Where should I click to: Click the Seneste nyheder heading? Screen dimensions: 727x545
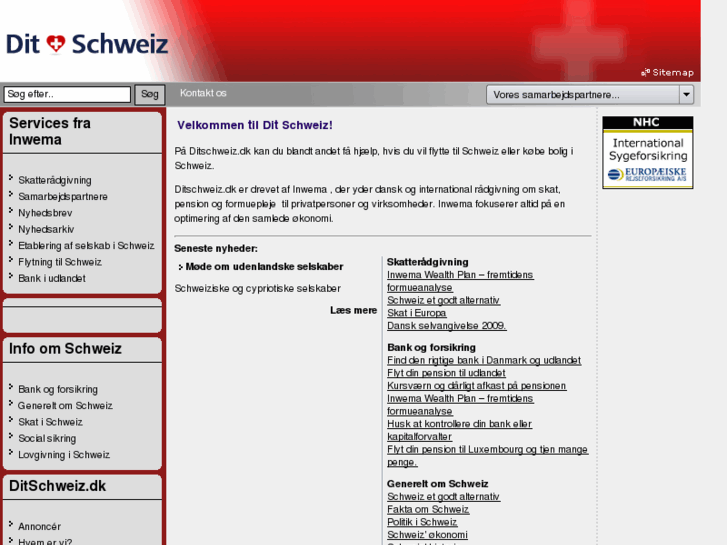point(216,249)
